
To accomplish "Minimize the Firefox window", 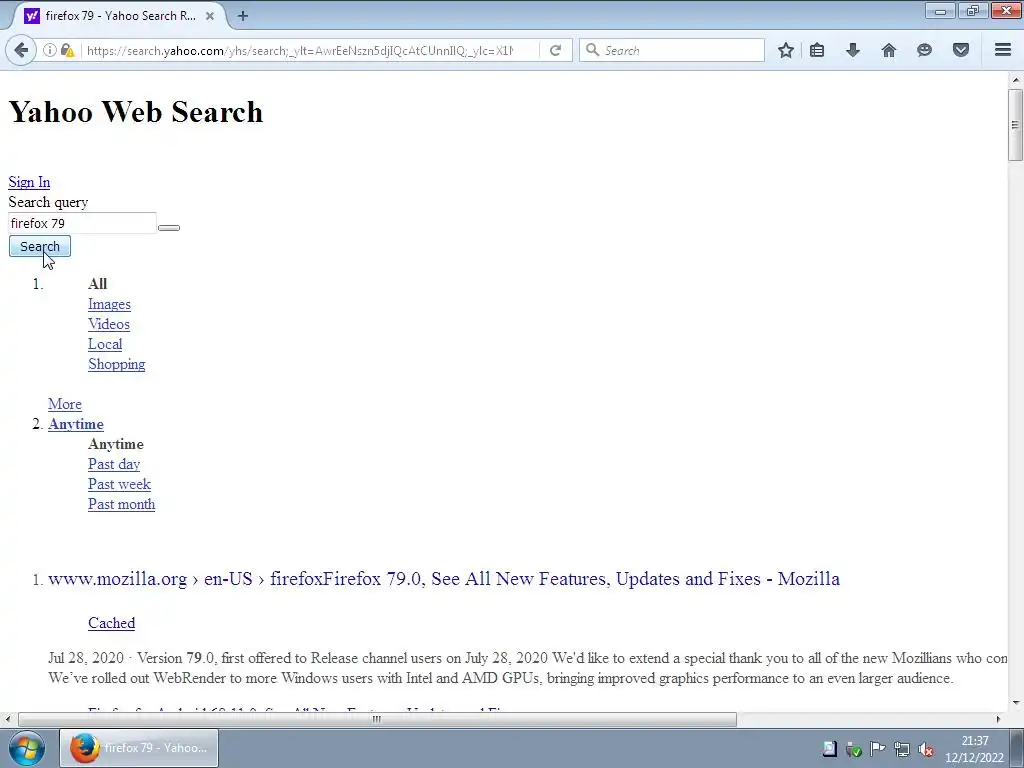I will tap(940, 10).
